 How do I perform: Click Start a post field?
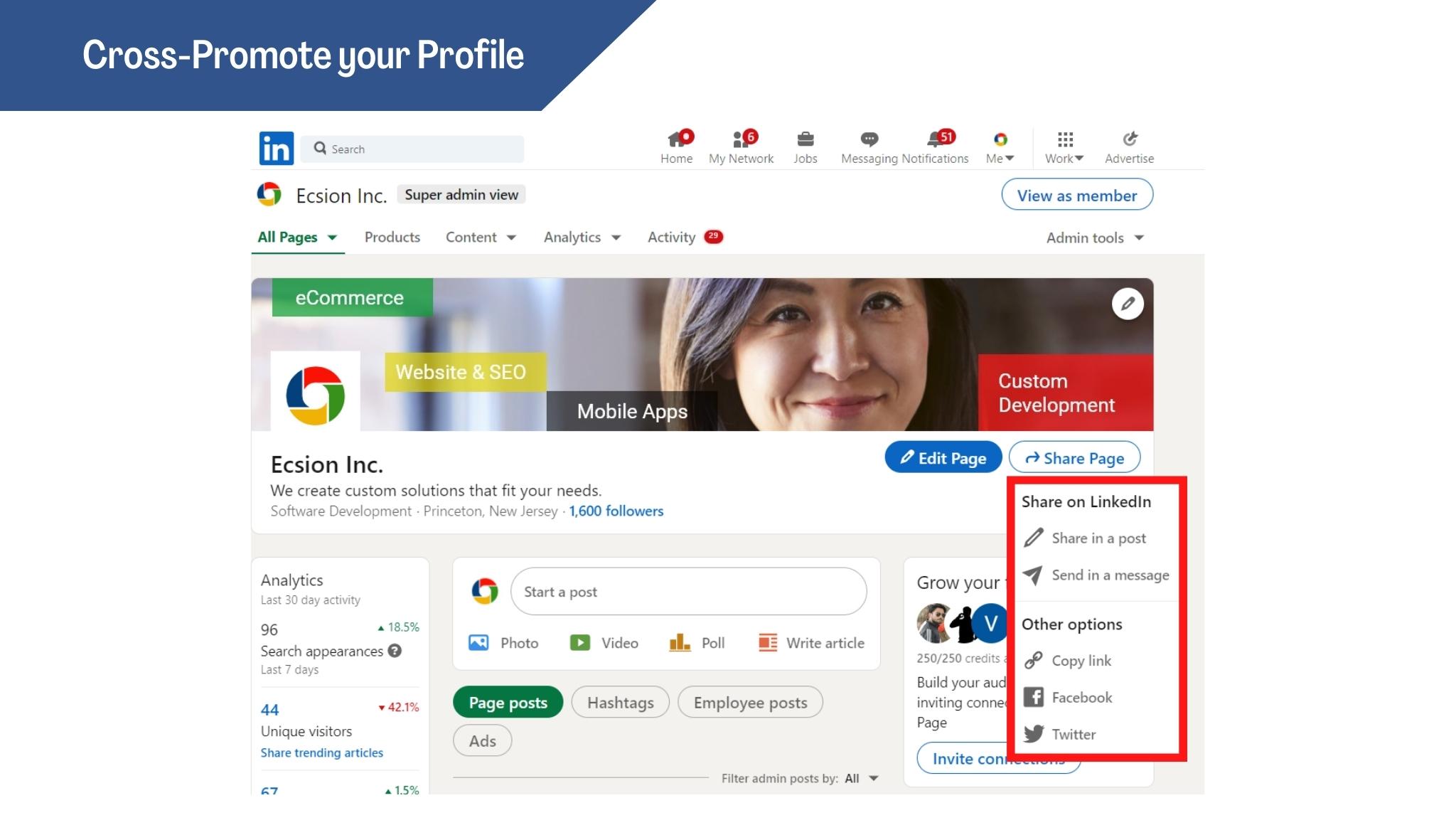pyautogui.click(x=688, y=592)
